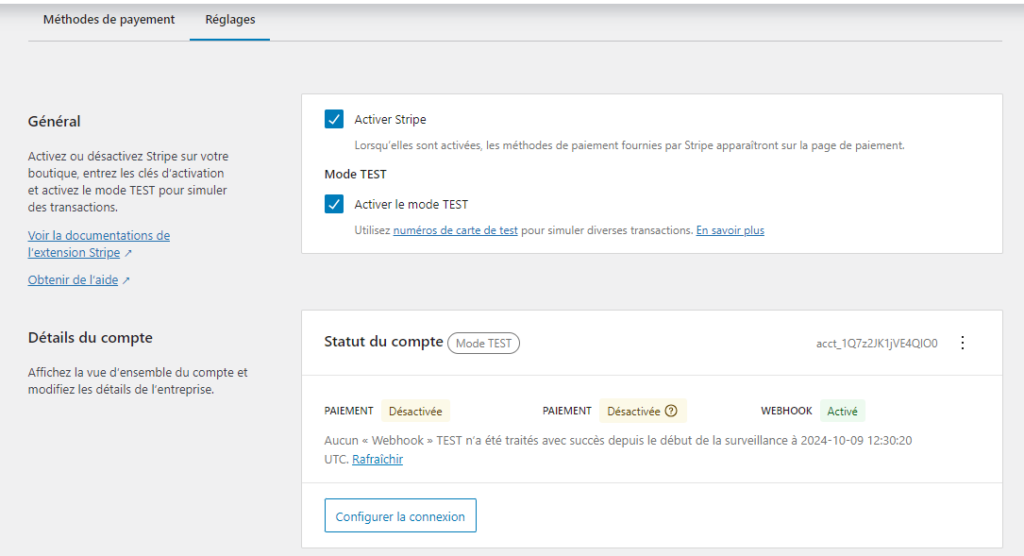Click the Rafraîchir link

[x=377, y=460]
